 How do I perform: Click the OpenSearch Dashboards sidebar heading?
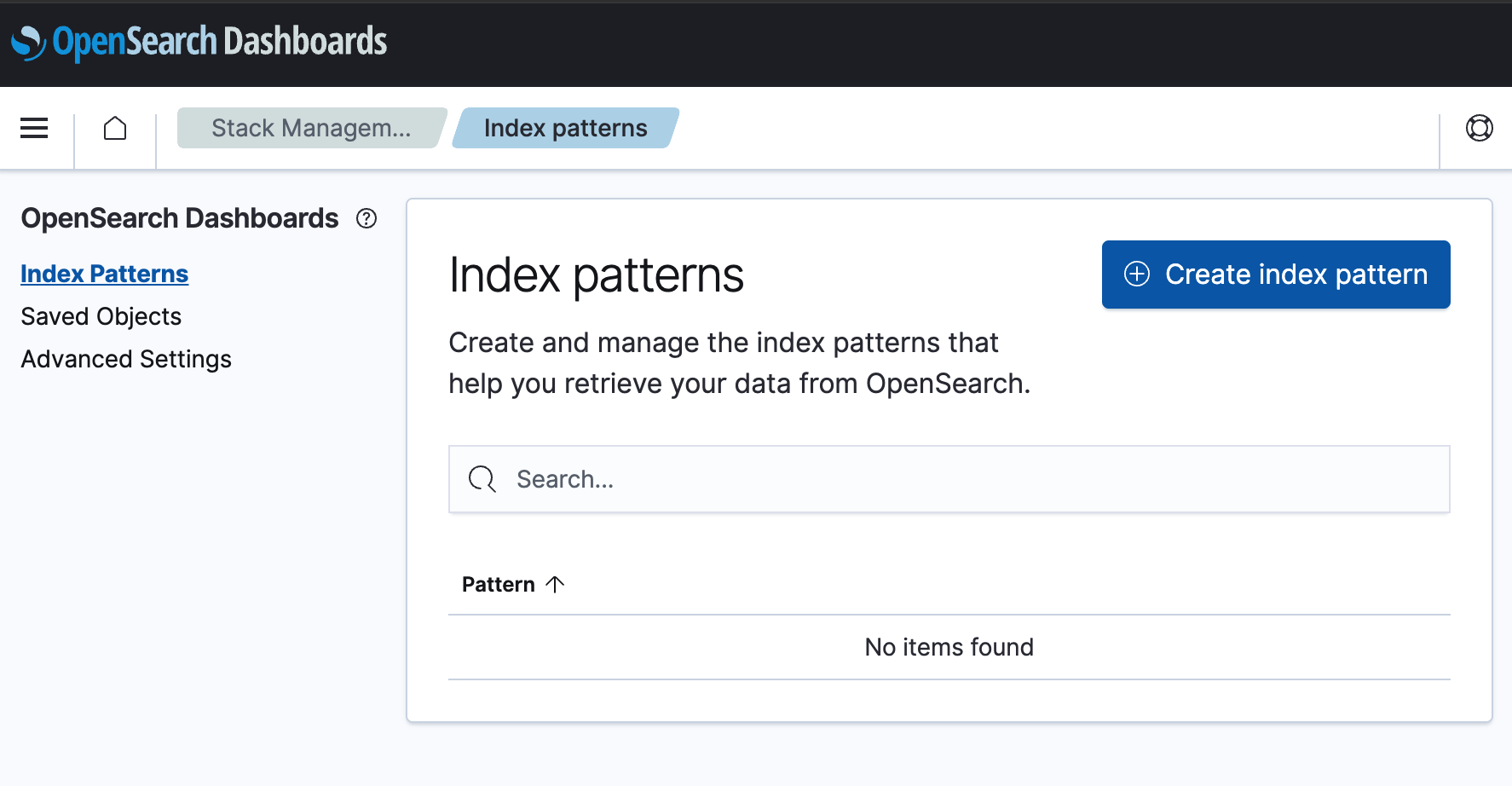[x=179, y=219]
